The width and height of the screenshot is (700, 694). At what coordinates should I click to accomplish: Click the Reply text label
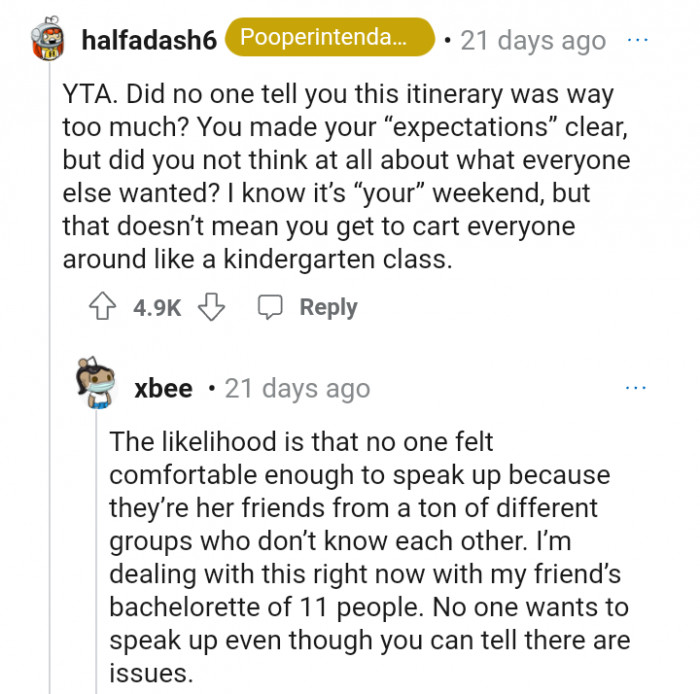tap(328, 307)
